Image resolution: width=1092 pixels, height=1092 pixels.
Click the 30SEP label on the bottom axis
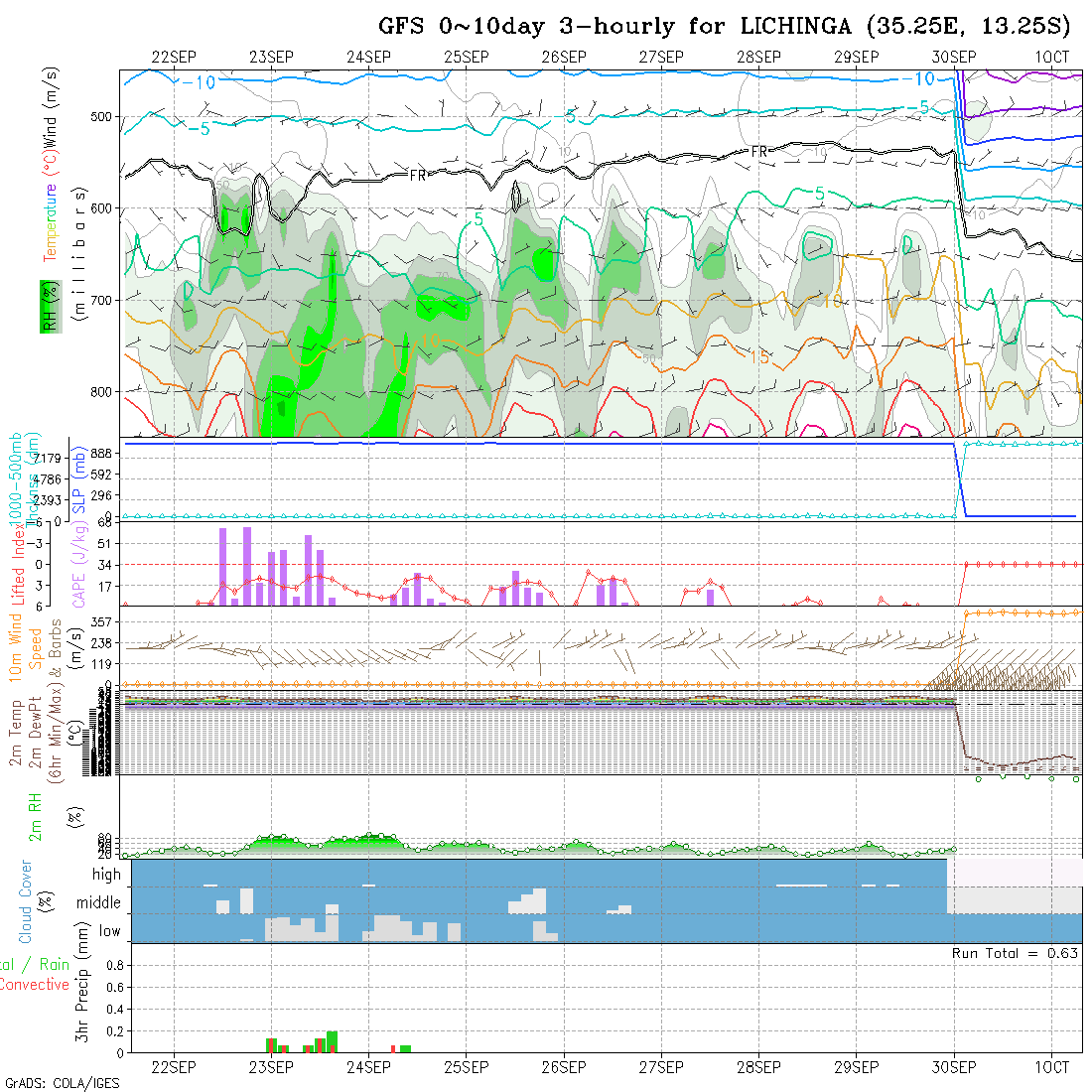click(x=954, y=1067)
